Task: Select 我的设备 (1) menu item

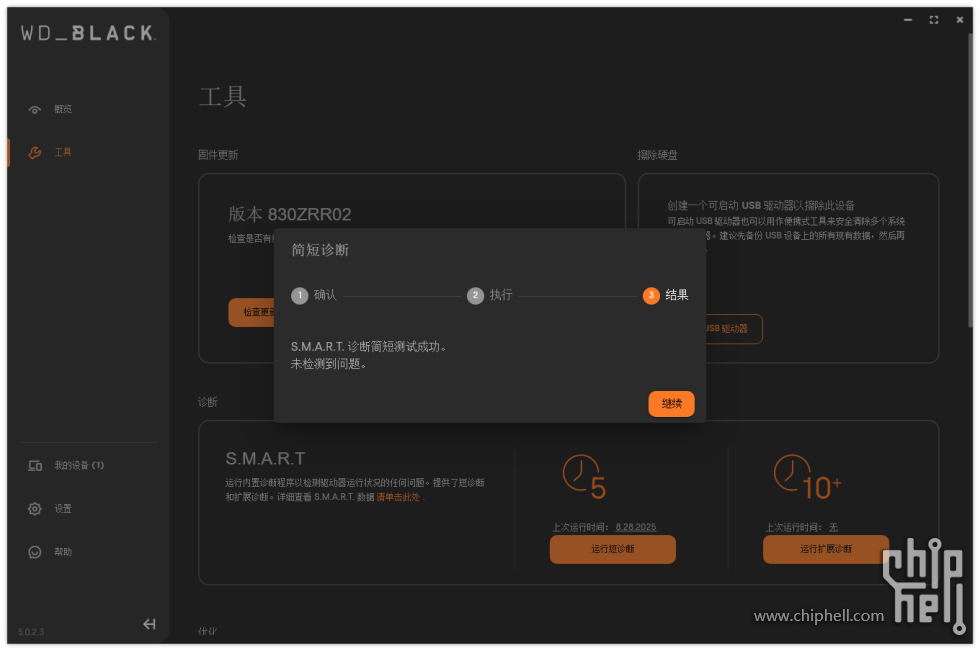Action: click(79, 466)
